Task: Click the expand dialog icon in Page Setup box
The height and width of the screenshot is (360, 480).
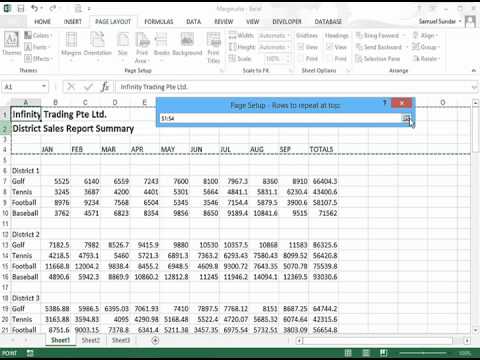Action: click(x=406, y=118)
